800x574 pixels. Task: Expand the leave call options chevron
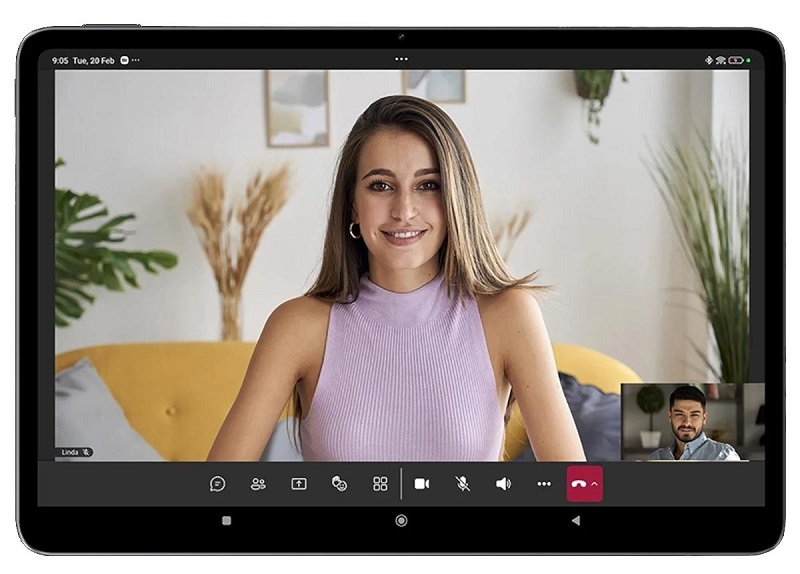tap(594, 484)
